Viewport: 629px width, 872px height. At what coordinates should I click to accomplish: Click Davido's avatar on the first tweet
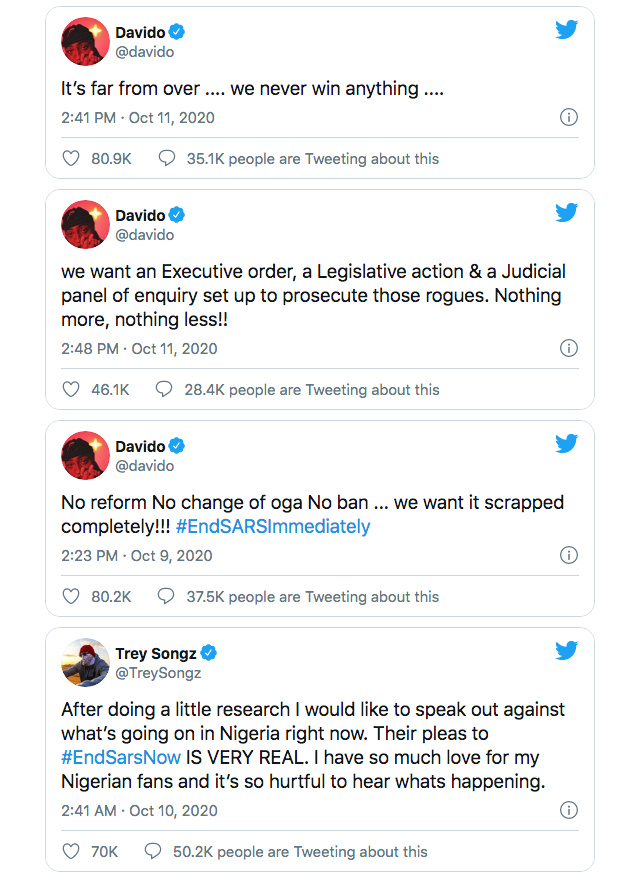(x=85, y=41)
